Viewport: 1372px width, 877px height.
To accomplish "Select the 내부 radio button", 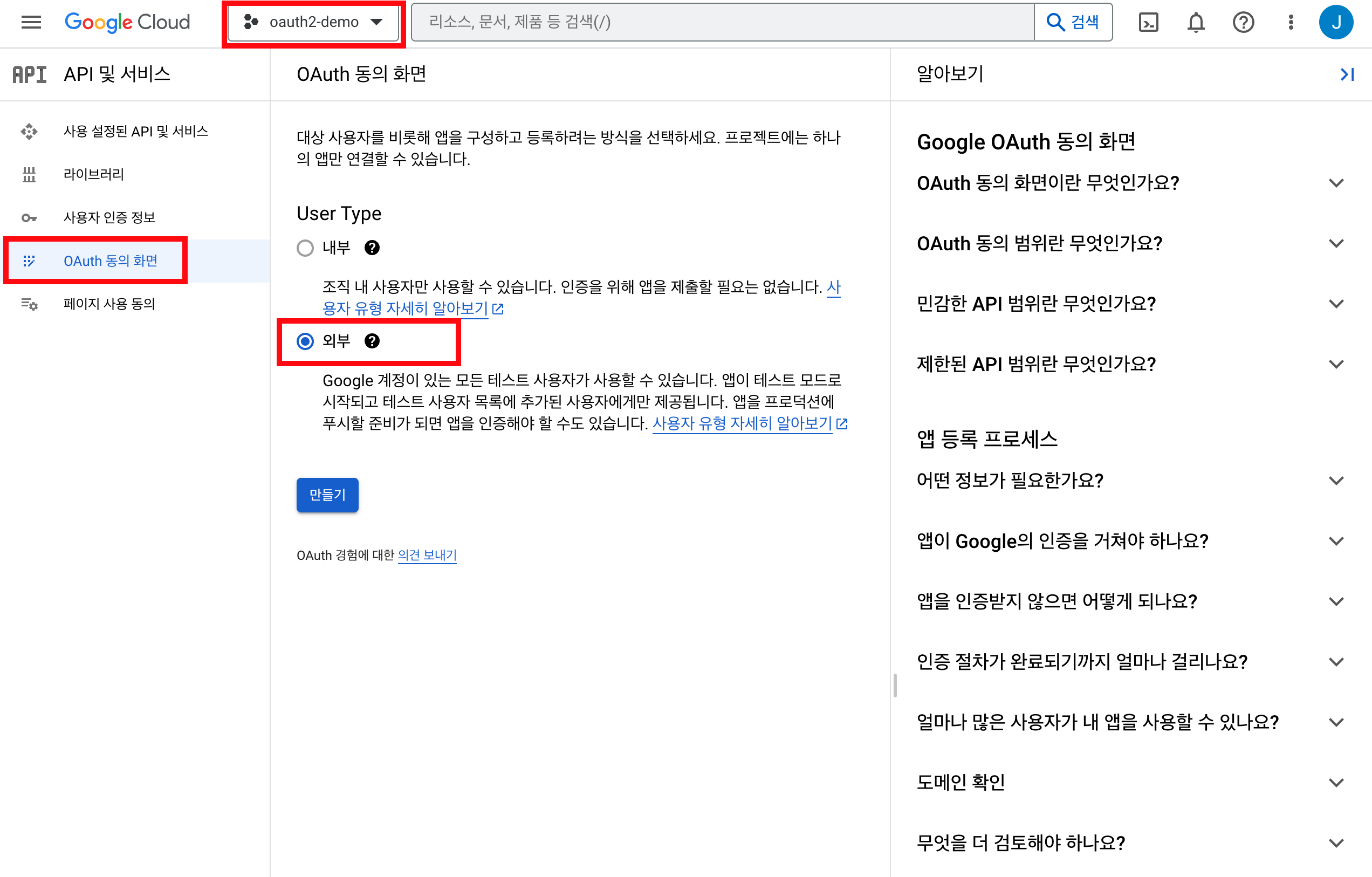I will click(305, 248).
